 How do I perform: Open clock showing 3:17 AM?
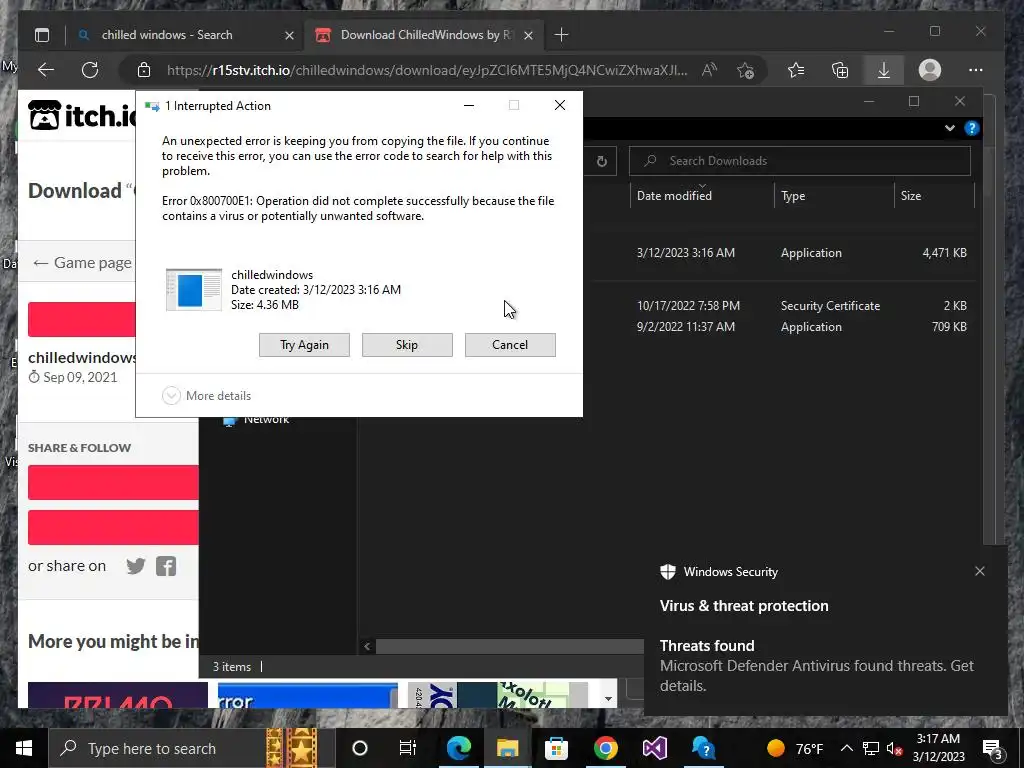pos(938,748)
